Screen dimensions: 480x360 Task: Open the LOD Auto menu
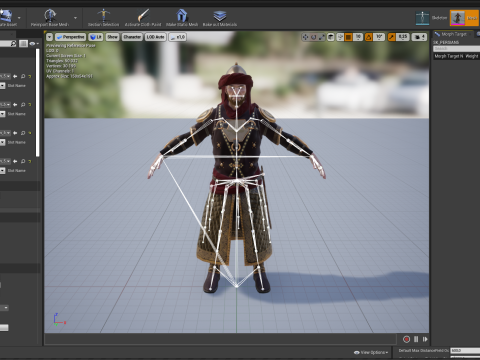coord(155,37)
